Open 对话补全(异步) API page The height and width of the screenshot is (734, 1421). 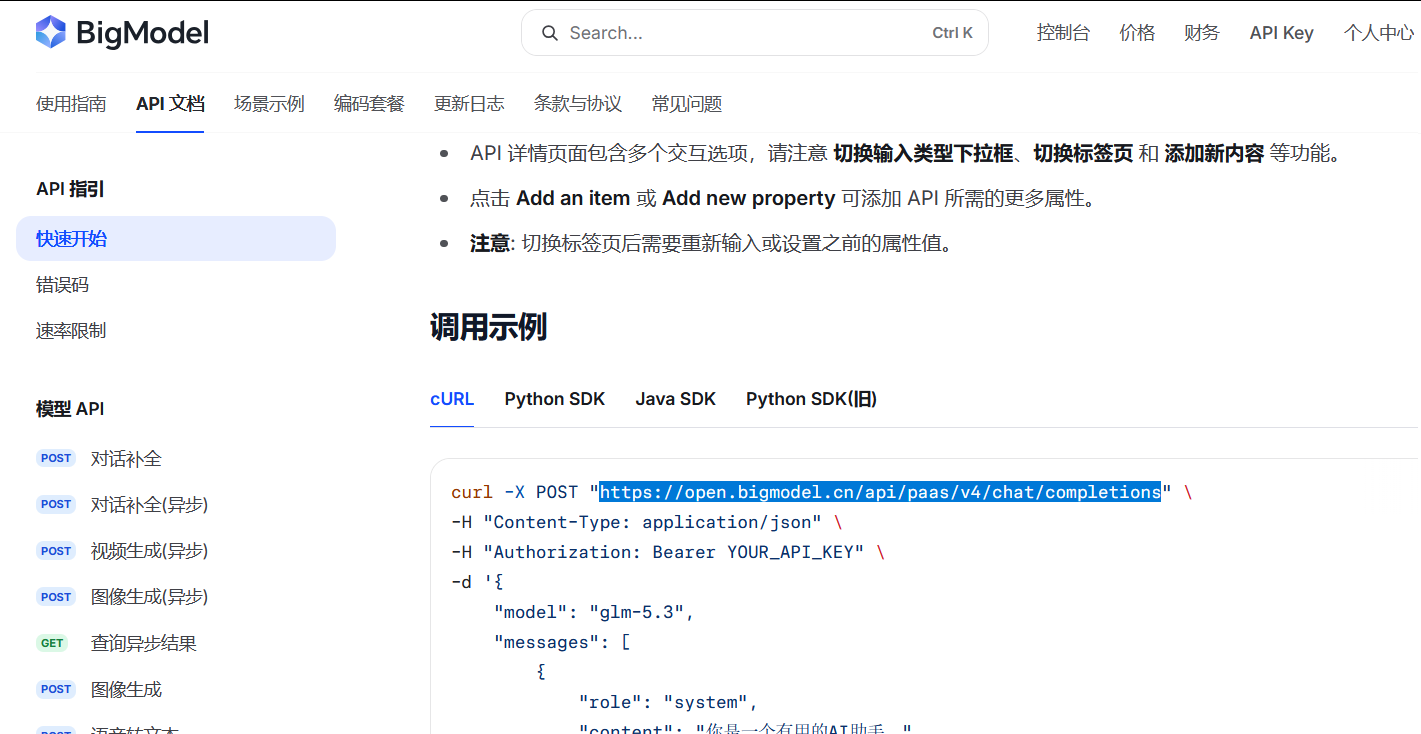click(150, 504)
